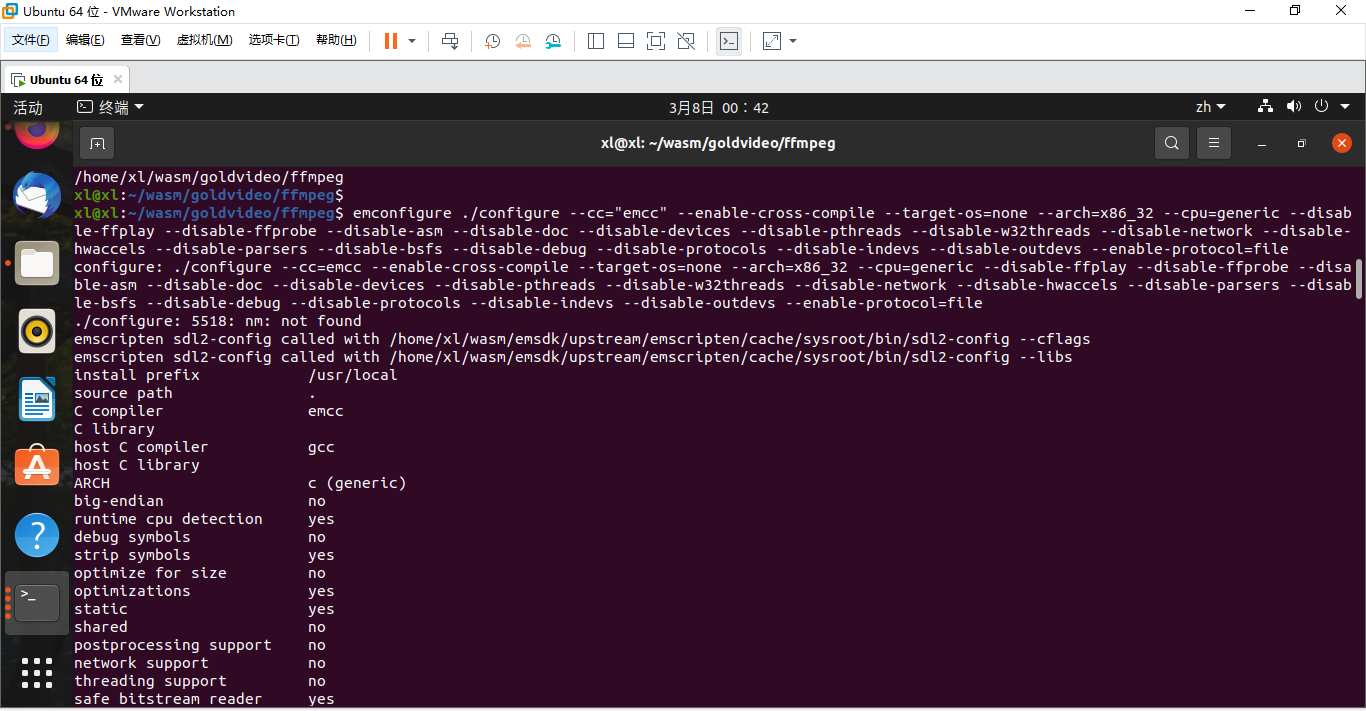
Task: Select the Ubuntu 64 位 VM tab
Action: (x=66, y=79)
